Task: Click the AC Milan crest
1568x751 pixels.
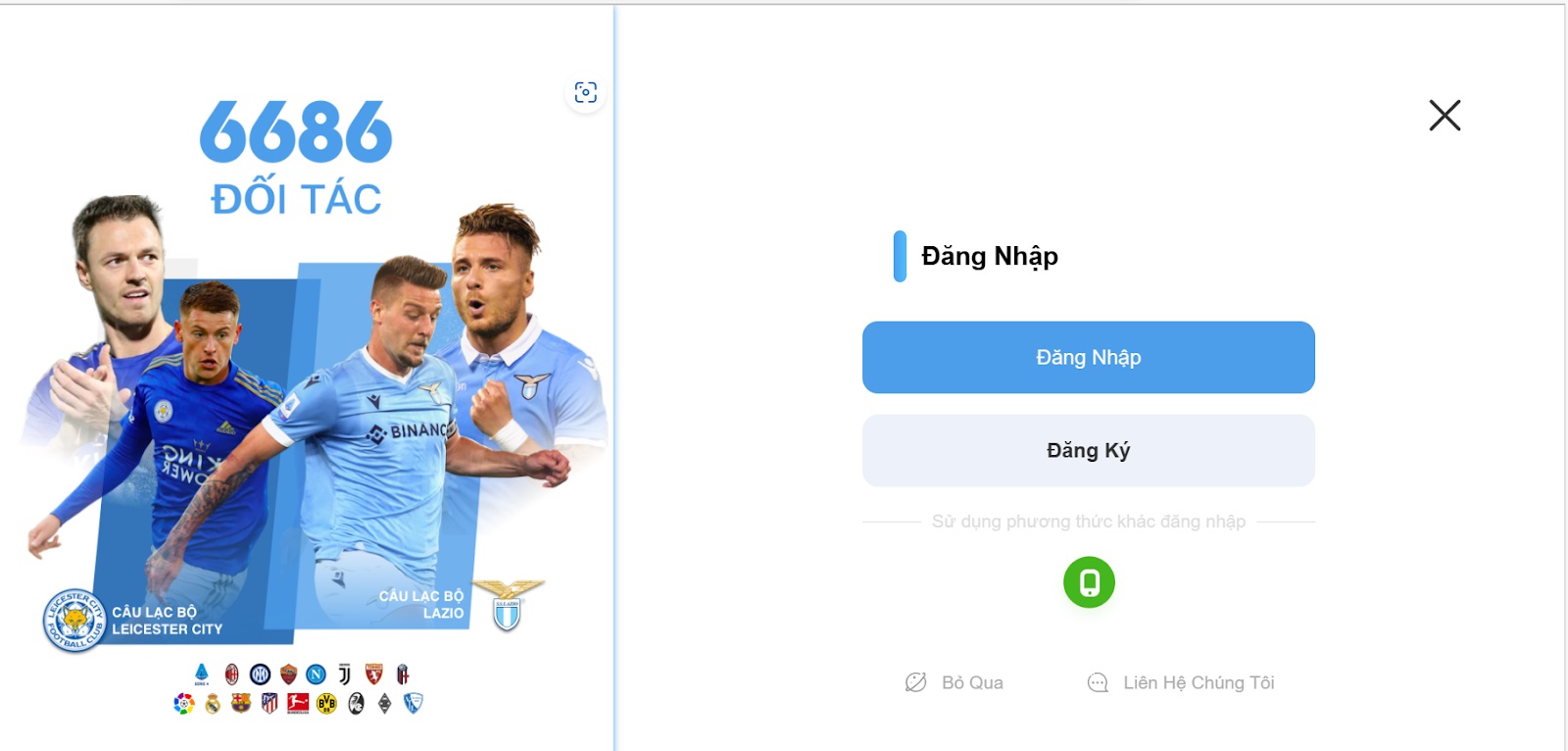Action: point(232,675)
